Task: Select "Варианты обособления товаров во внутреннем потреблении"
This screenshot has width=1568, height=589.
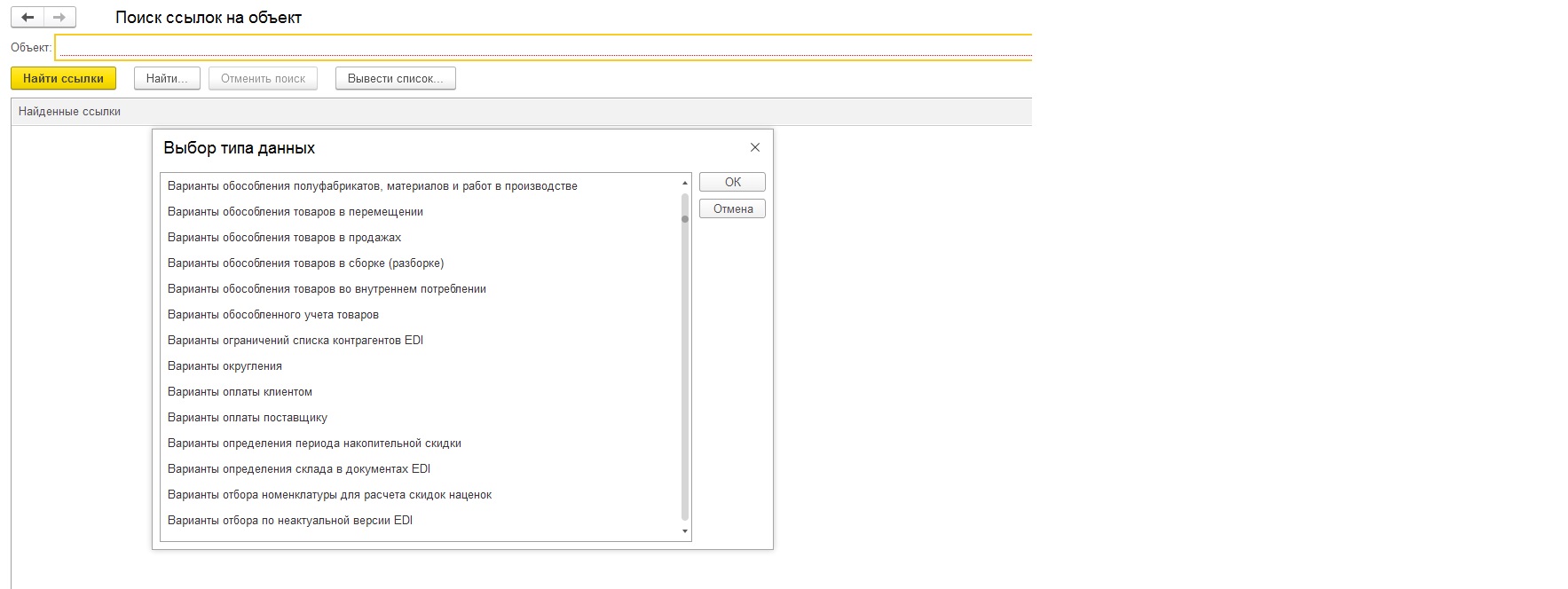Action: point(421,288)
